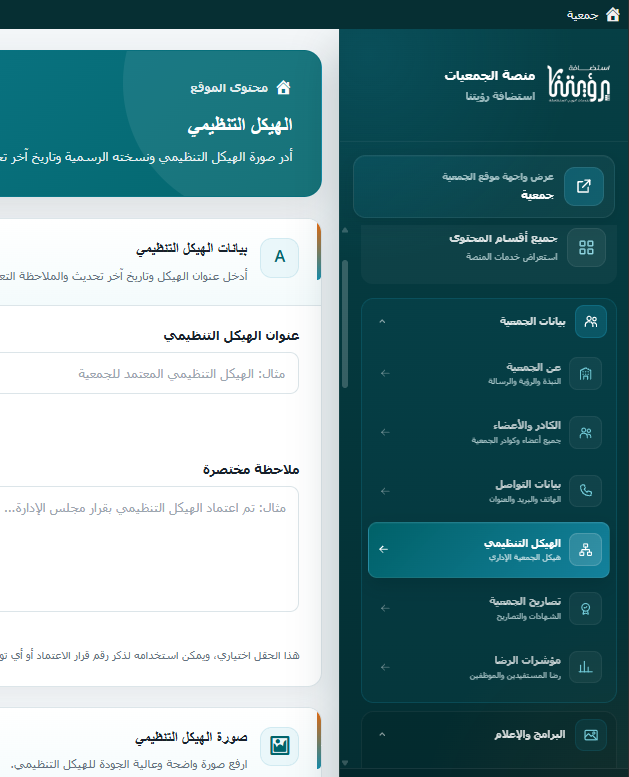Click the image icon of البرامج والإعلام
Viewport: 629px width, 777px height.
point(591,735)
